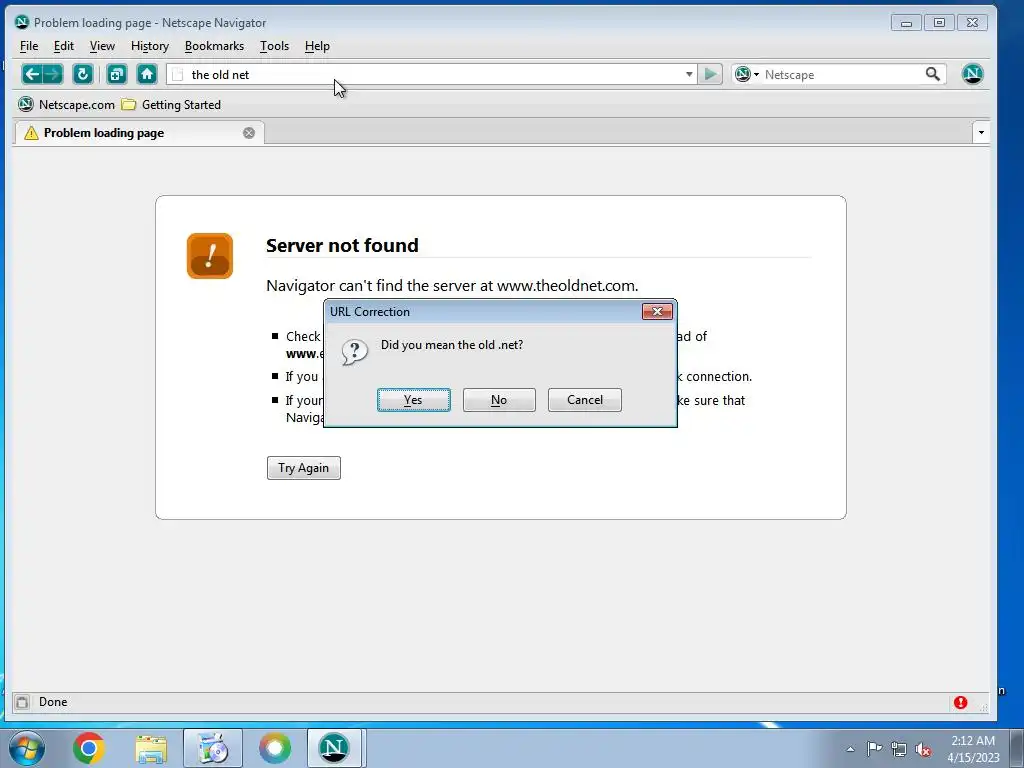Close the URL Correction dialog
Image resolution: width=1024 pixels, height=768 pixels.
point(657,312)
